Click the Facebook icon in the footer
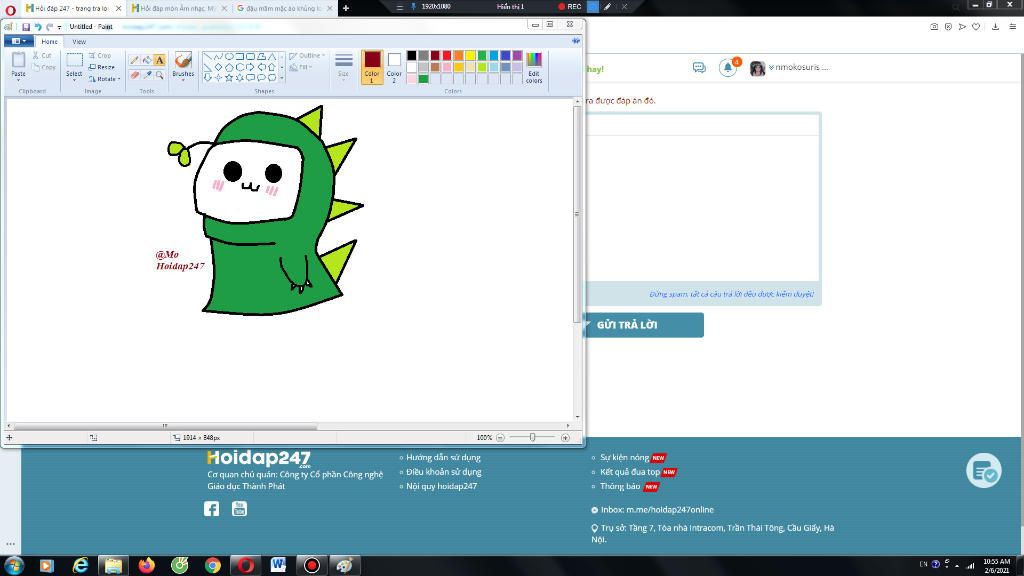 click(212, 509)
